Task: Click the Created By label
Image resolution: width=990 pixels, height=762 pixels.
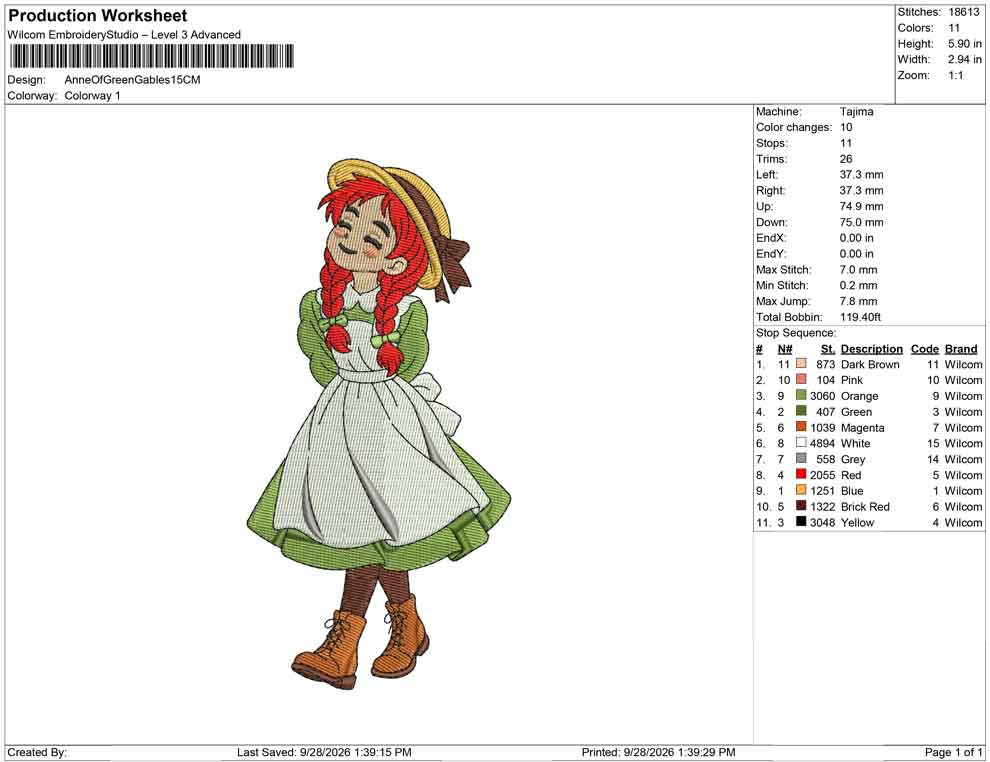Action: coord(37,752)
